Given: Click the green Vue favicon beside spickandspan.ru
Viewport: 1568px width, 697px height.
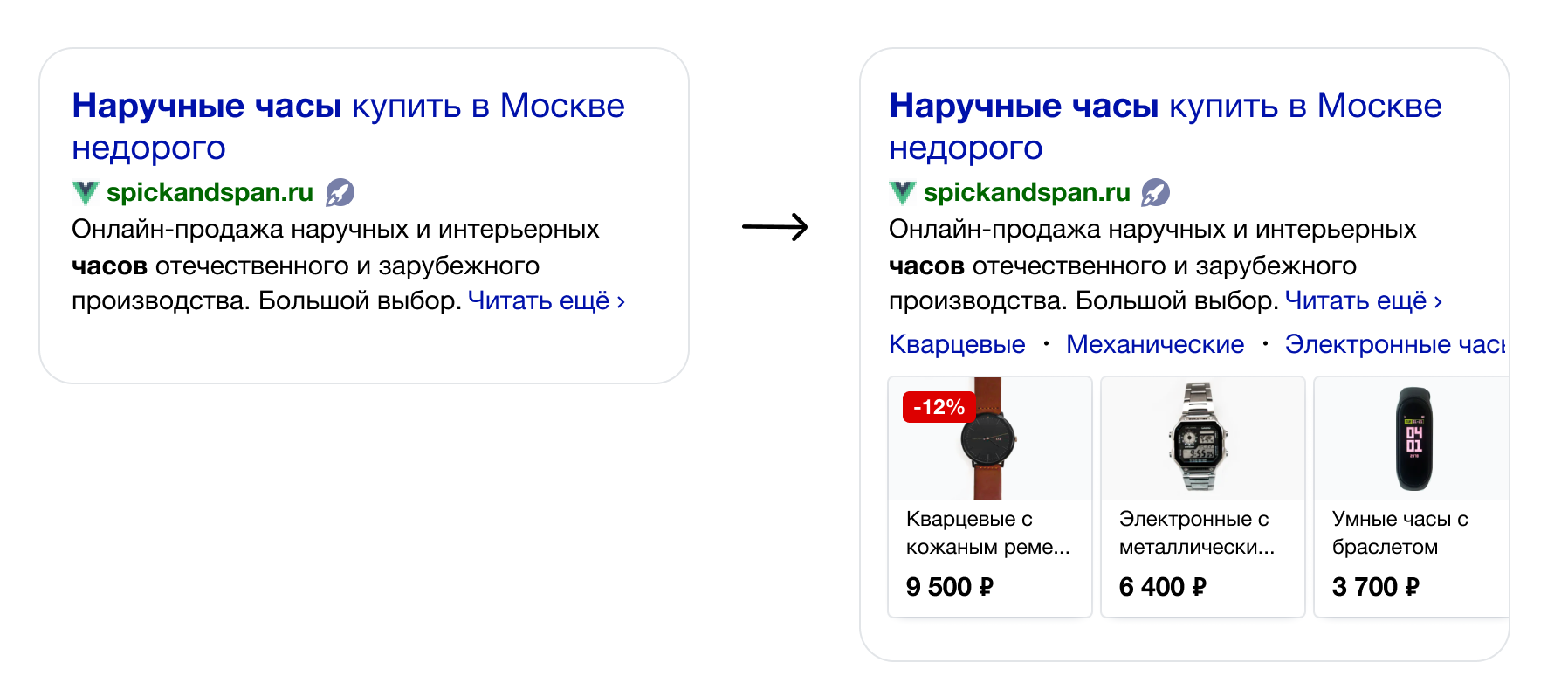Looking at the screenshot, I should pyautogui.click(x=85, y=191).
